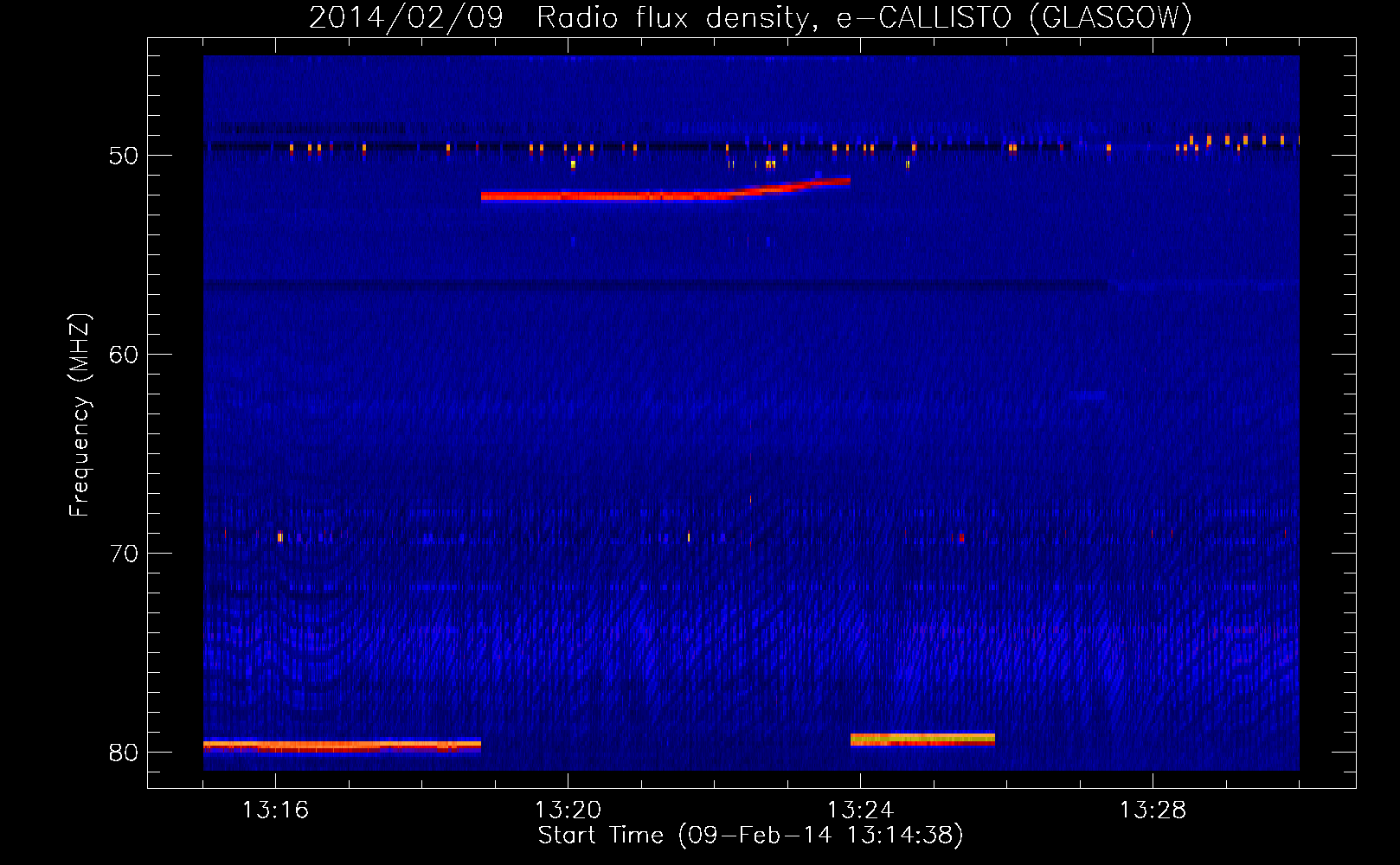The height and width of the screenshot is (865, 1400).
Task: Click the 60 MHz frequency tick label
Action: (124, 355)
